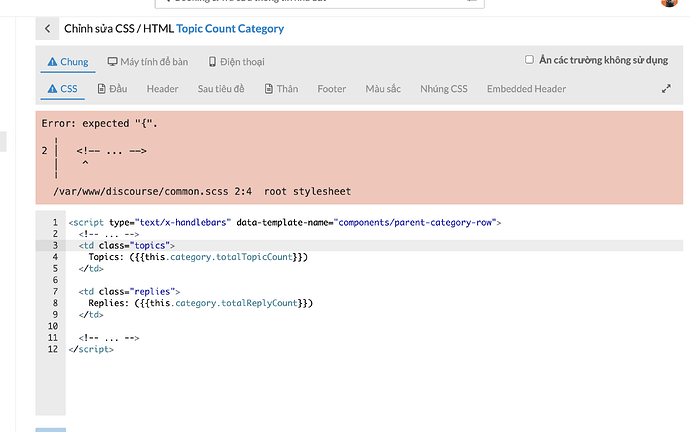Switch to the Điện thoại tab
This screenshot has height=432, width=690.
236,62
